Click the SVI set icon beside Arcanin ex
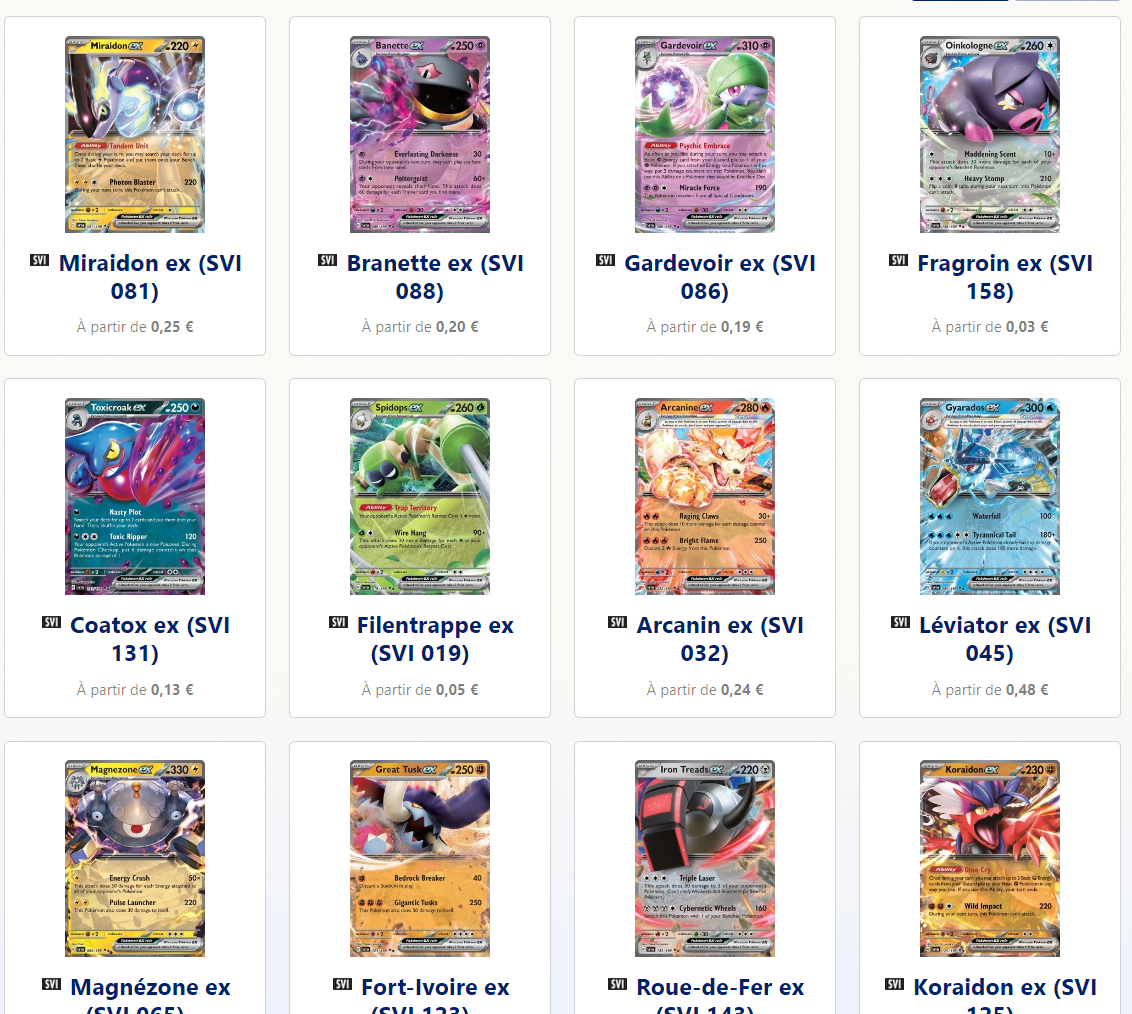 coord(617,622)
